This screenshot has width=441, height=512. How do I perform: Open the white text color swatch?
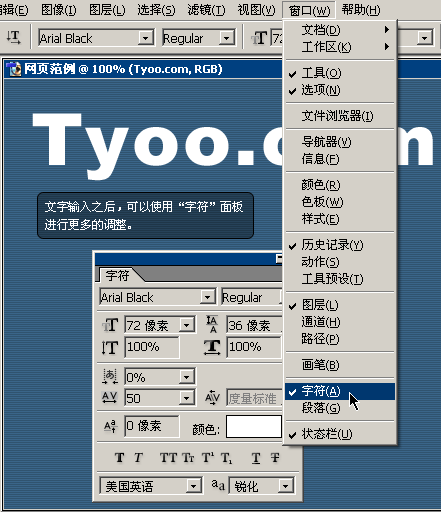[x=254, y=426]
